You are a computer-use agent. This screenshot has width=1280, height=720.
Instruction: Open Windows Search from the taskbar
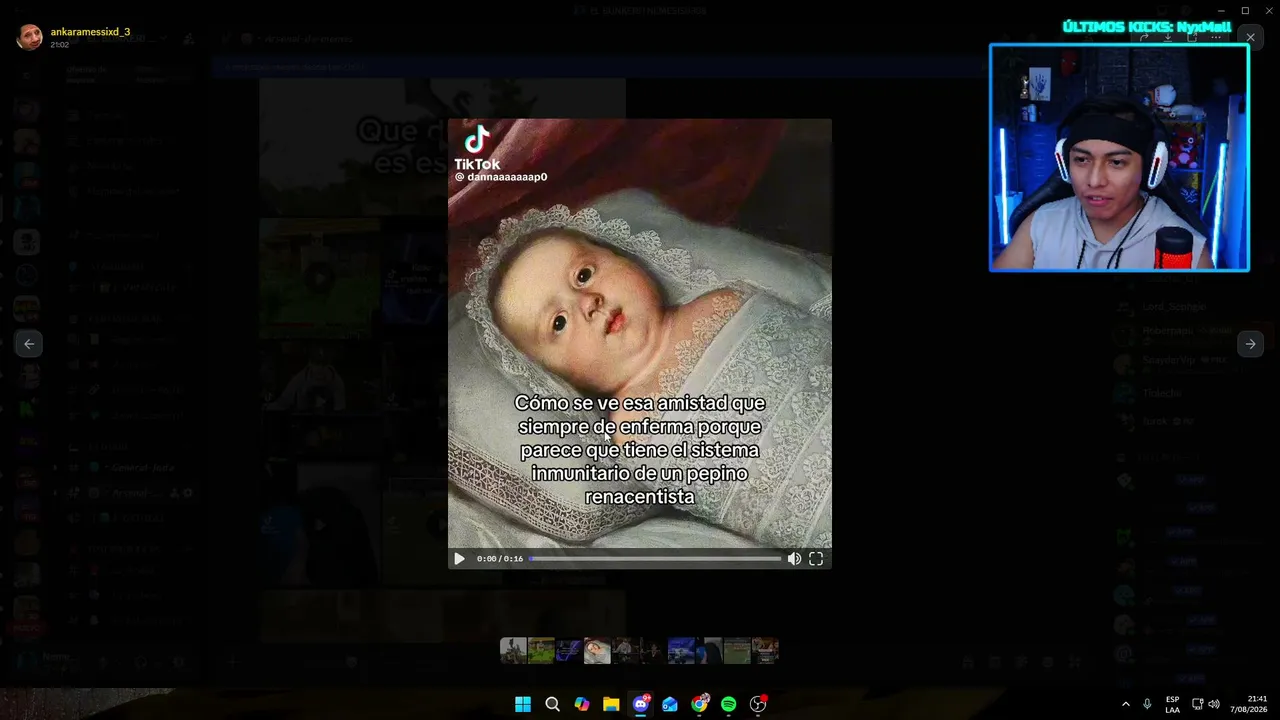tap(552, 704)
